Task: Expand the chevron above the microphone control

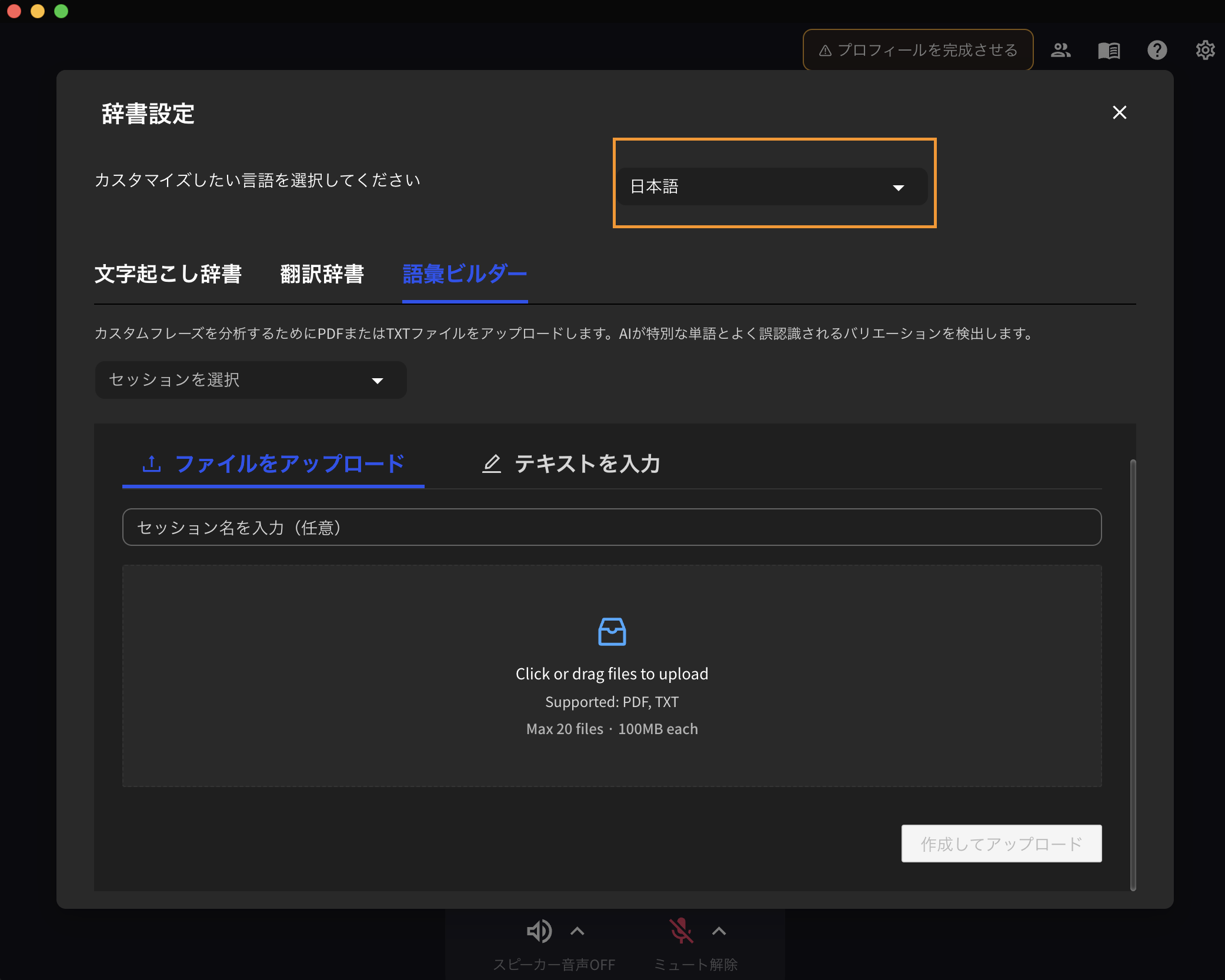Action: [x=719, y=931]
